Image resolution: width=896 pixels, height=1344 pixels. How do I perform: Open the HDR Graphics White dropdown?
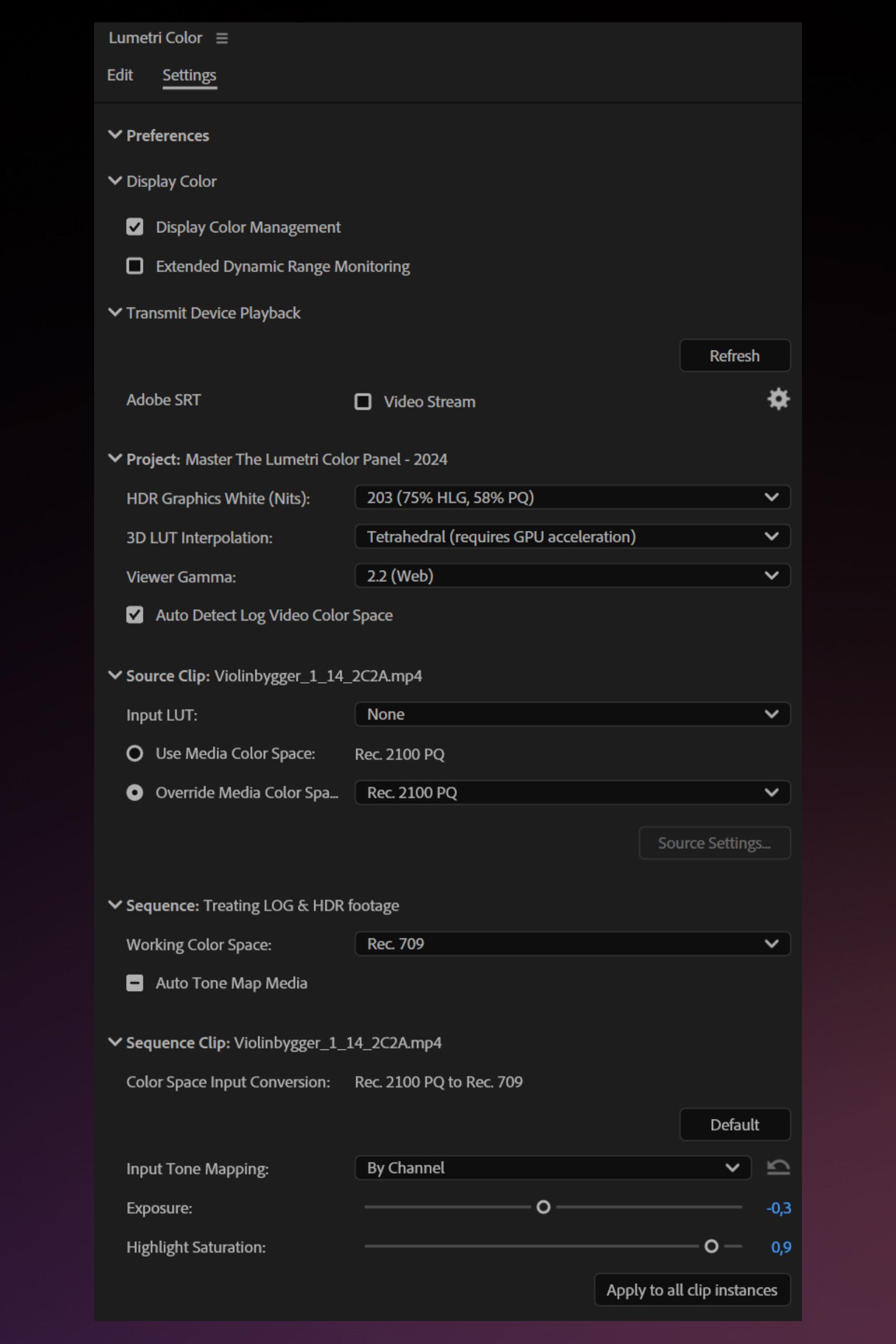coord(571,497)
